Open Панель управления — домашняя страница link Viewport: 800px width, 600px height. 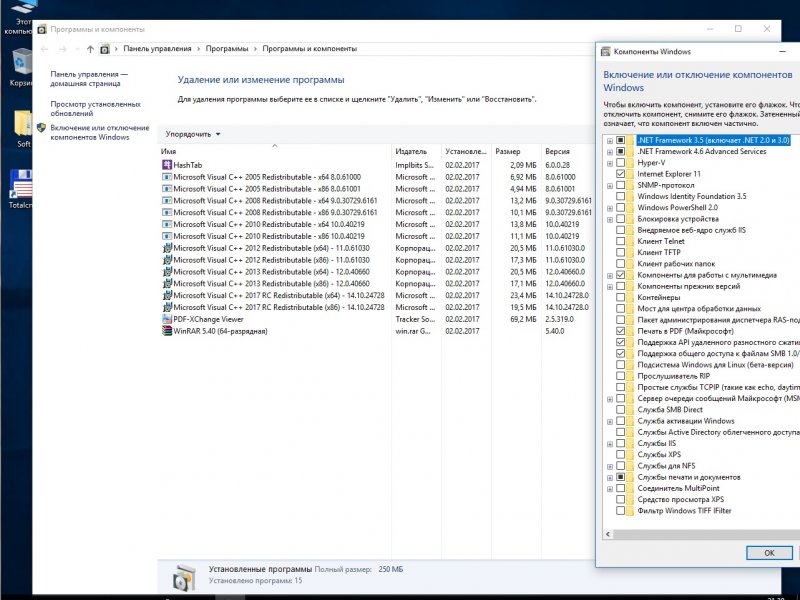(89, 79)
